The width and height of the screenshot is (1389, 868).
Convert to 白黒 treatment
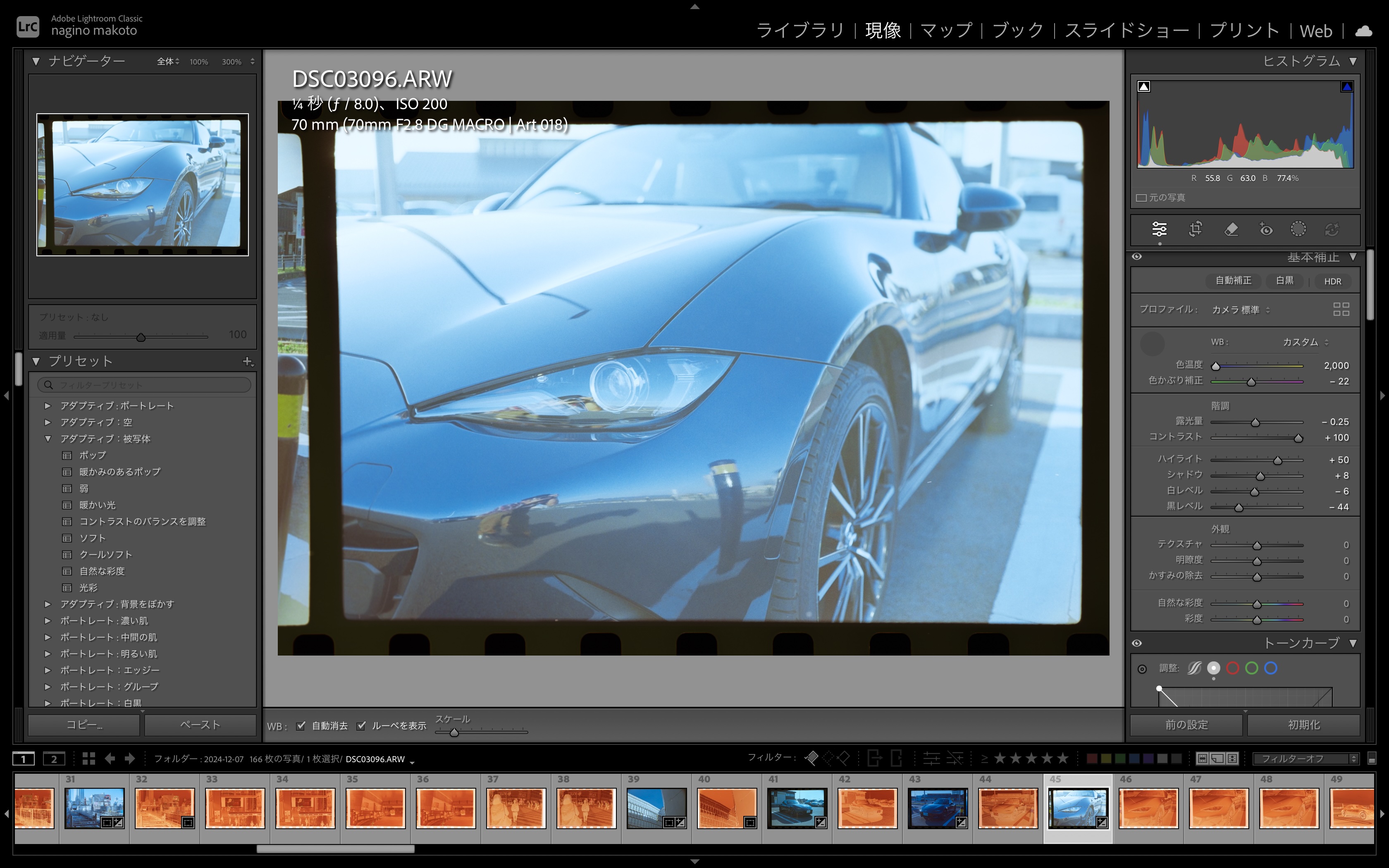point(1284,281)
